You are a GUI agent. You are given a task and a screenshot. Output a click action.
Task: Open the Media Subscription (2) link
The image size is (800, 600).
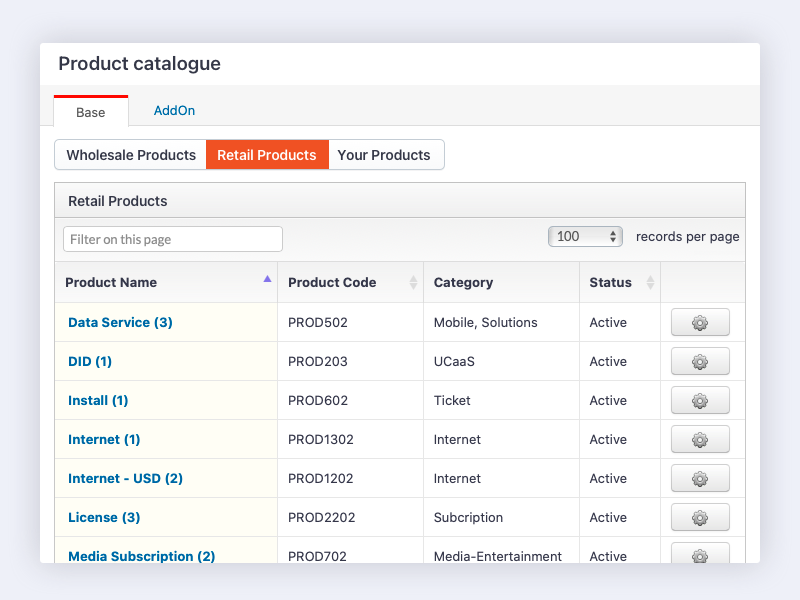coord(141,556)
